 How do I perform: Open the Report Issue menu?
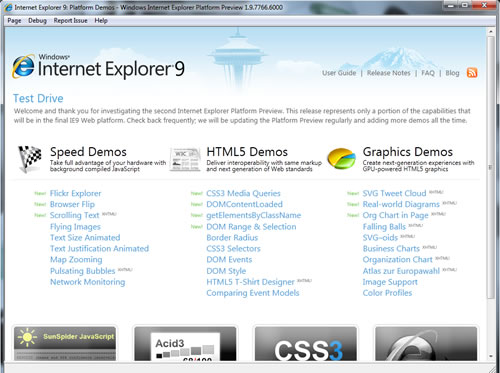pos(70,21)
